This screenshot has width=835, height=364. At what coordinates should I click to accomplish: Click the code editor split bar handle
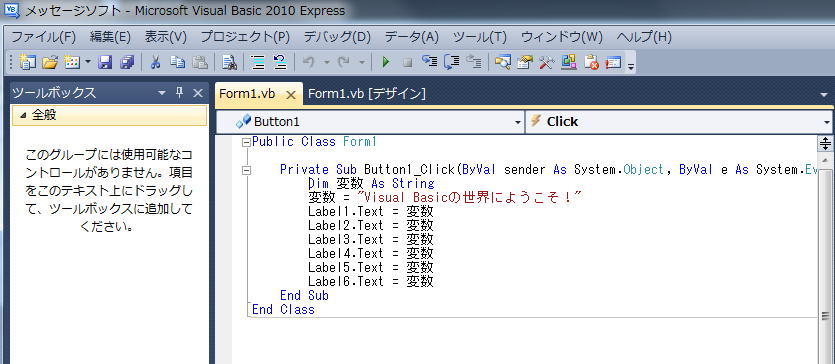click(825, 143)
